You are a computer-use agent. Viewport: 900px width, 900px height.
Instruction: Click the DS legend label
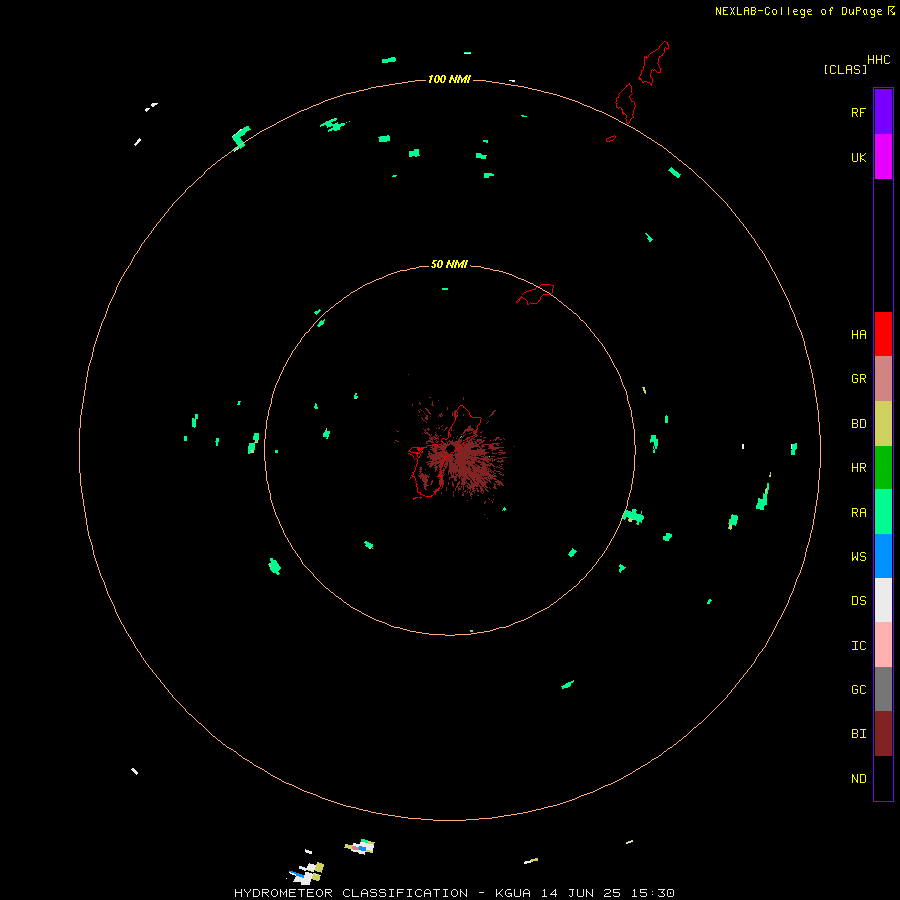[858, 601]
